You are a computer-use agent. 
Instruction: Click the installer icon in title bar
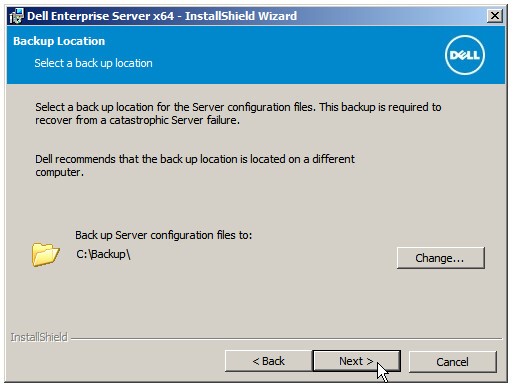coord(16,16)
